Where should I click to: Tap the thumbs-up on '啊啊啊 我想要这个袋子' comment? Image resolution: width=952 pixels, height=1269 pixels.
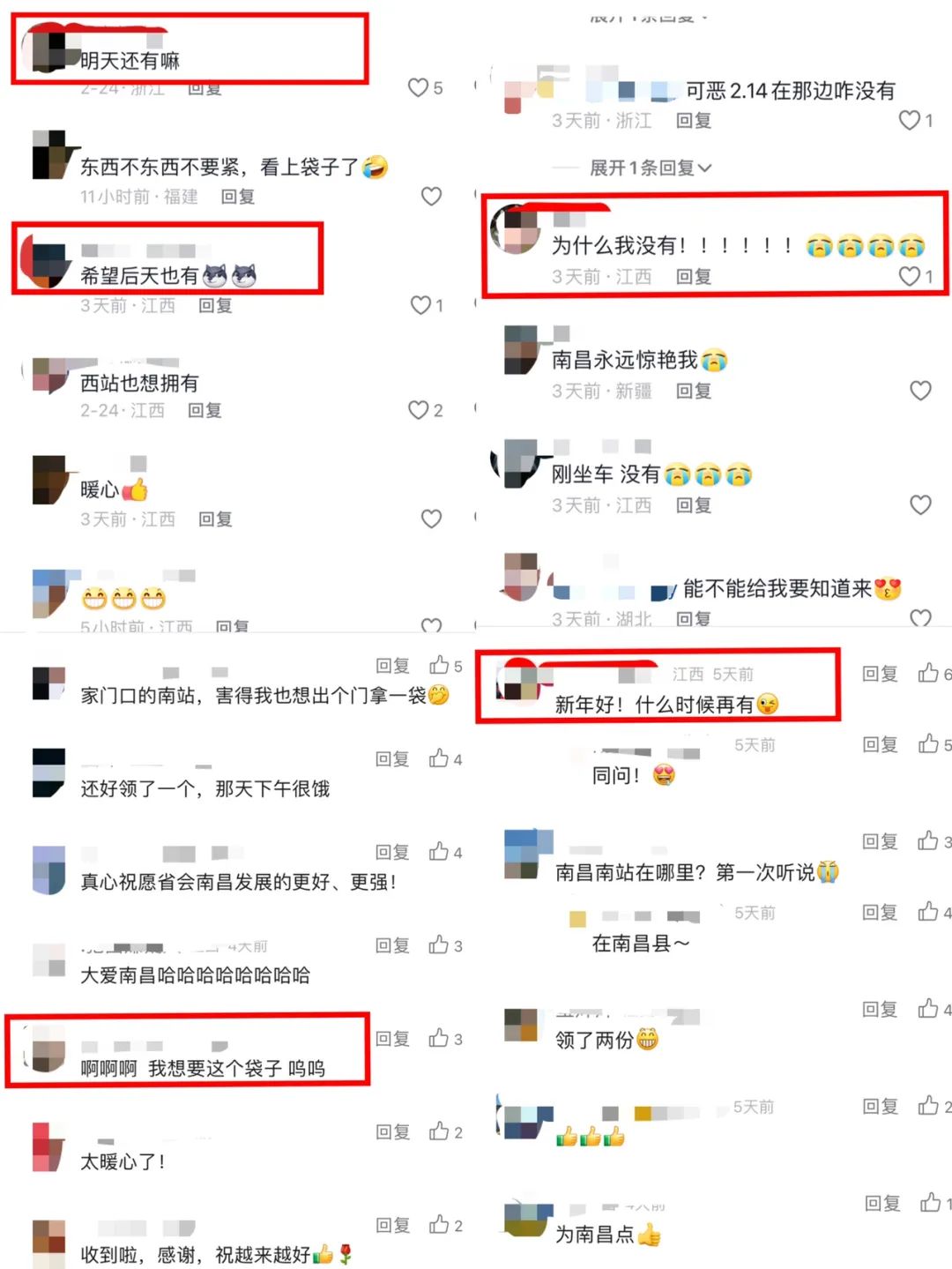[x=439, y=1039]
